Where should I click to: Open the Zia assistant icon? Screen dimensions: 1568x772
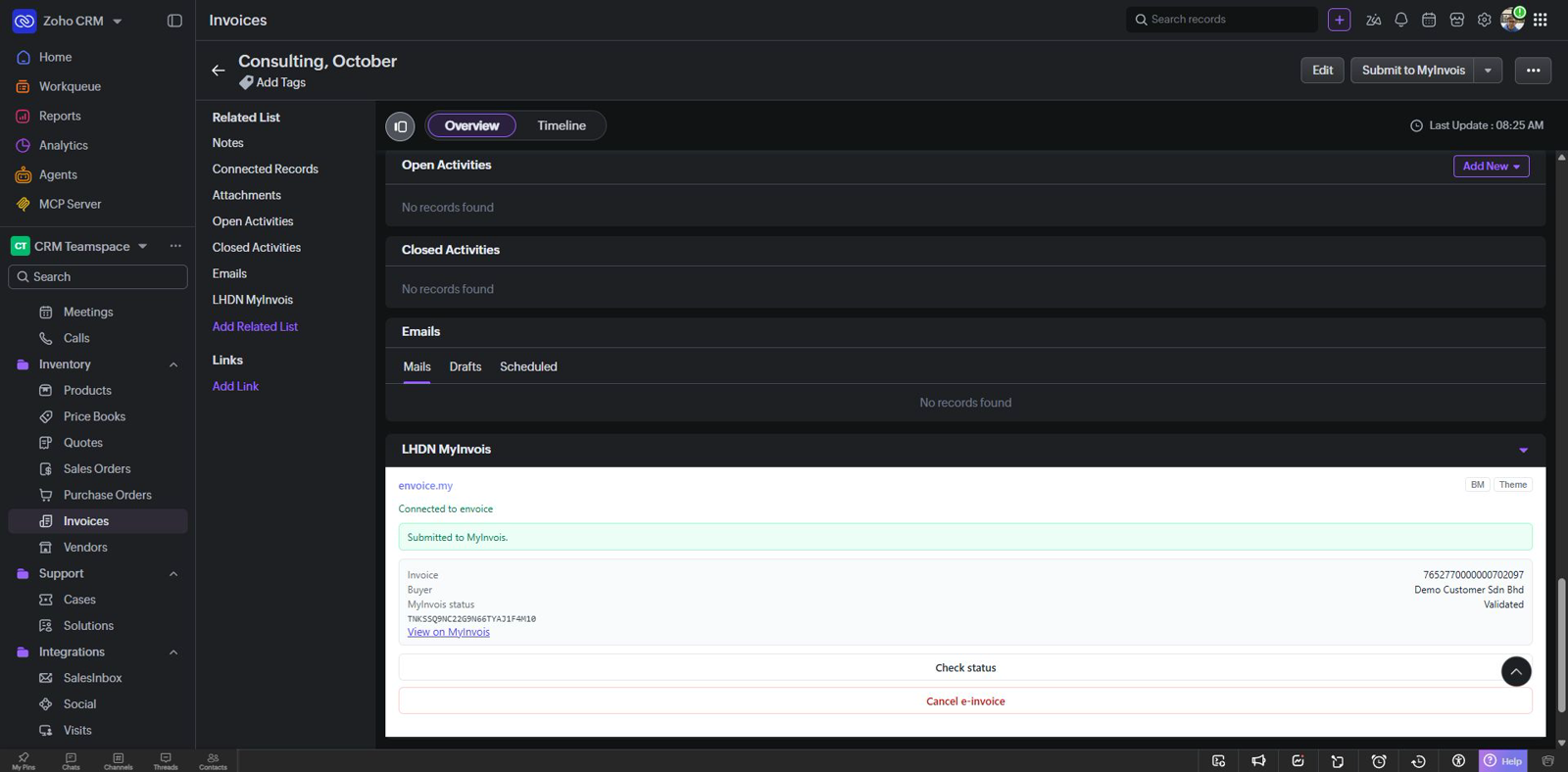tap(1373, 20)
